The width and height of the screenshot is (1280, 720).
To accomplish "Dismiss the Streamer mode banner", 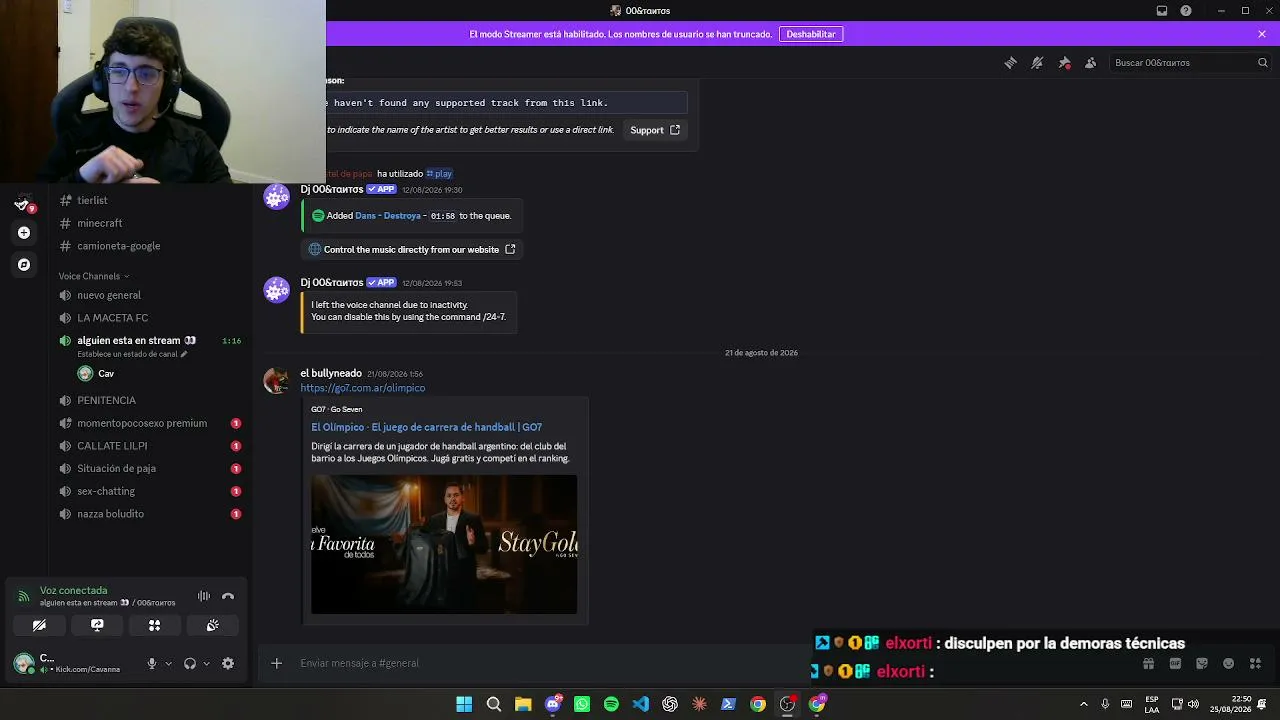I will click(1262, 34).
